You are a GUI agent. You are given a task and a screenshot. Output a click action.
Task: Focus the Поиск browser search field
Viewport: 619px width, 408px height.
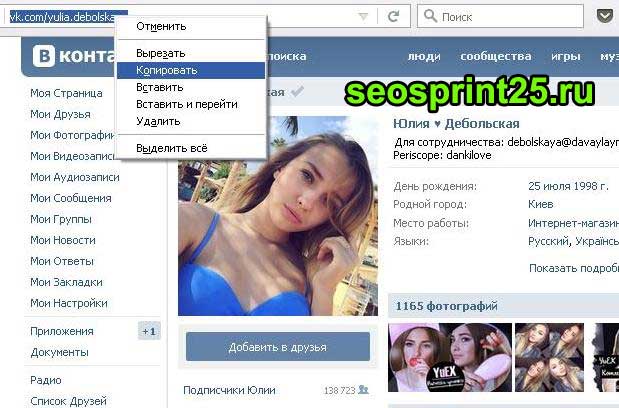pos(500,16)
